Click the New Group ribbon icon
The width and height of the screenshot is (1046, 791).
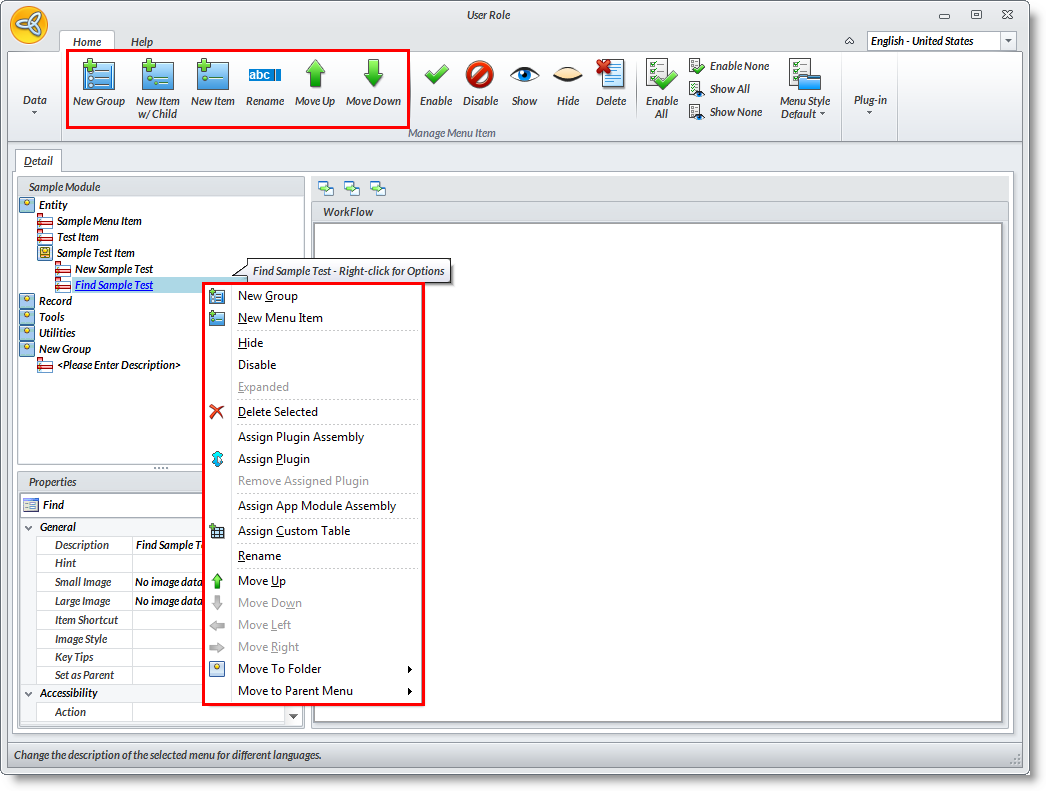tap(98, 76)
